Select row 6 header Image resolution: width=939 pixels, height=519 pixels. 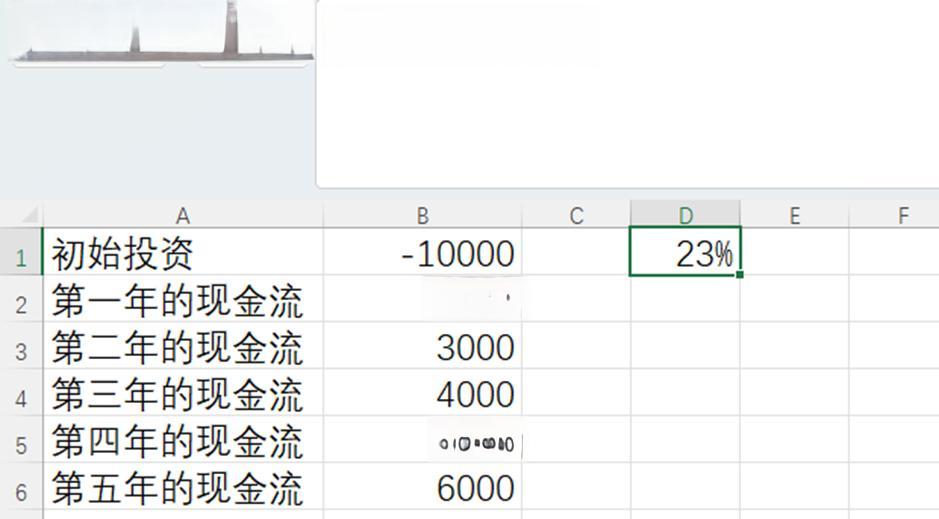[21, 490]
